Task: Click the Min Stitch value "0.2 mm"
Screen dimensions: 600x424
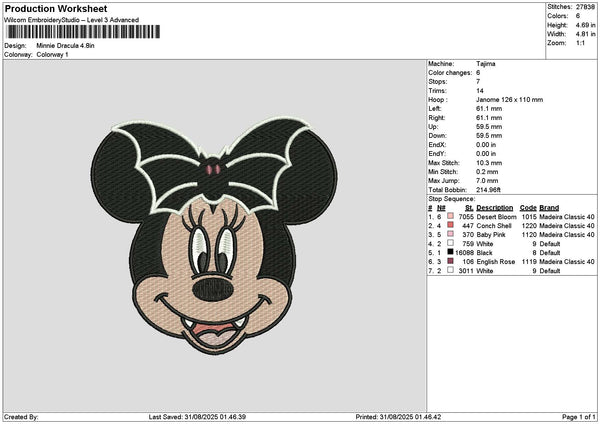Action: click(x=487, y=172)
